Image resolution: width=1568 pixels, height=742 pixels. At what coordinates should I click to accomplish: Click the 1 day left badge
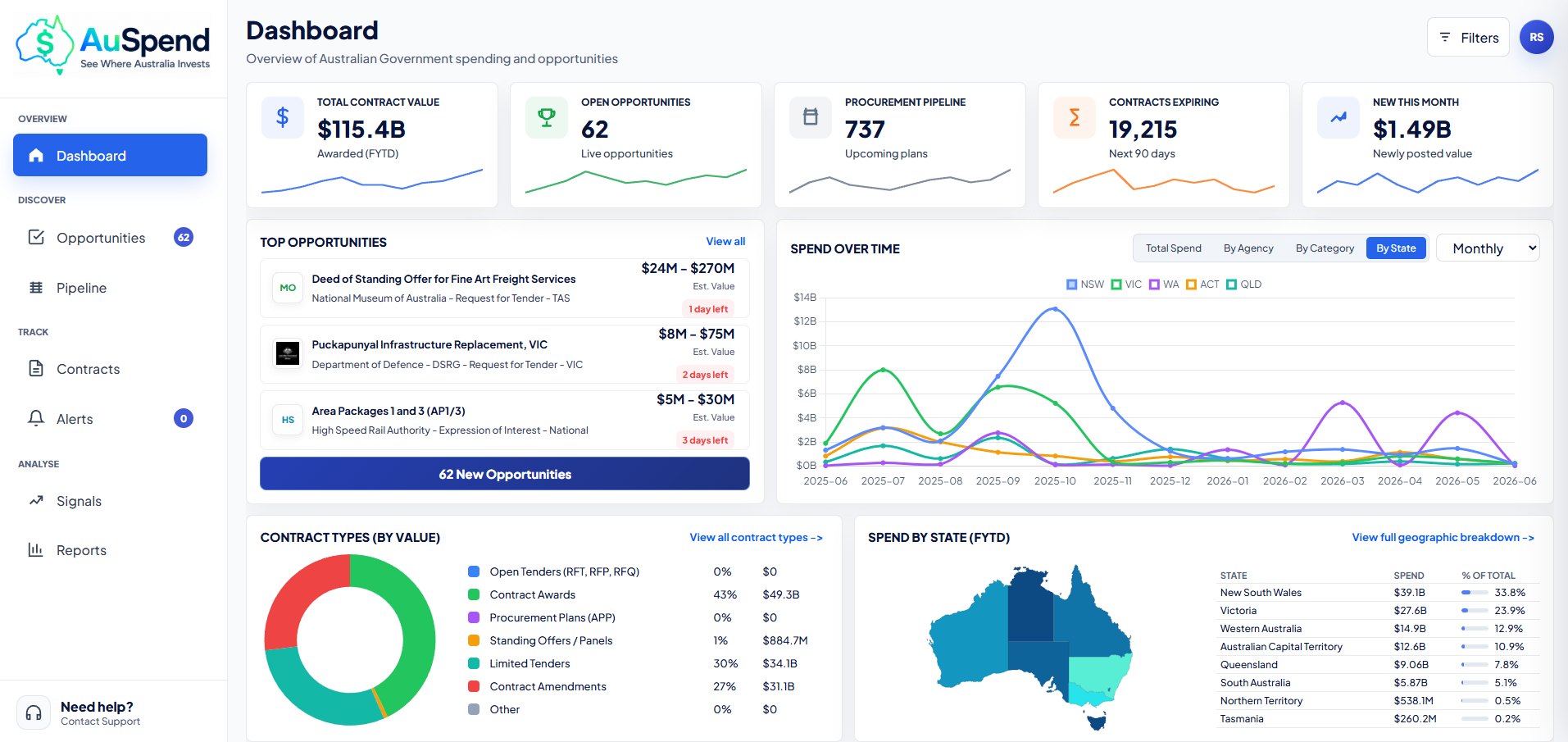tap(707, 309)
